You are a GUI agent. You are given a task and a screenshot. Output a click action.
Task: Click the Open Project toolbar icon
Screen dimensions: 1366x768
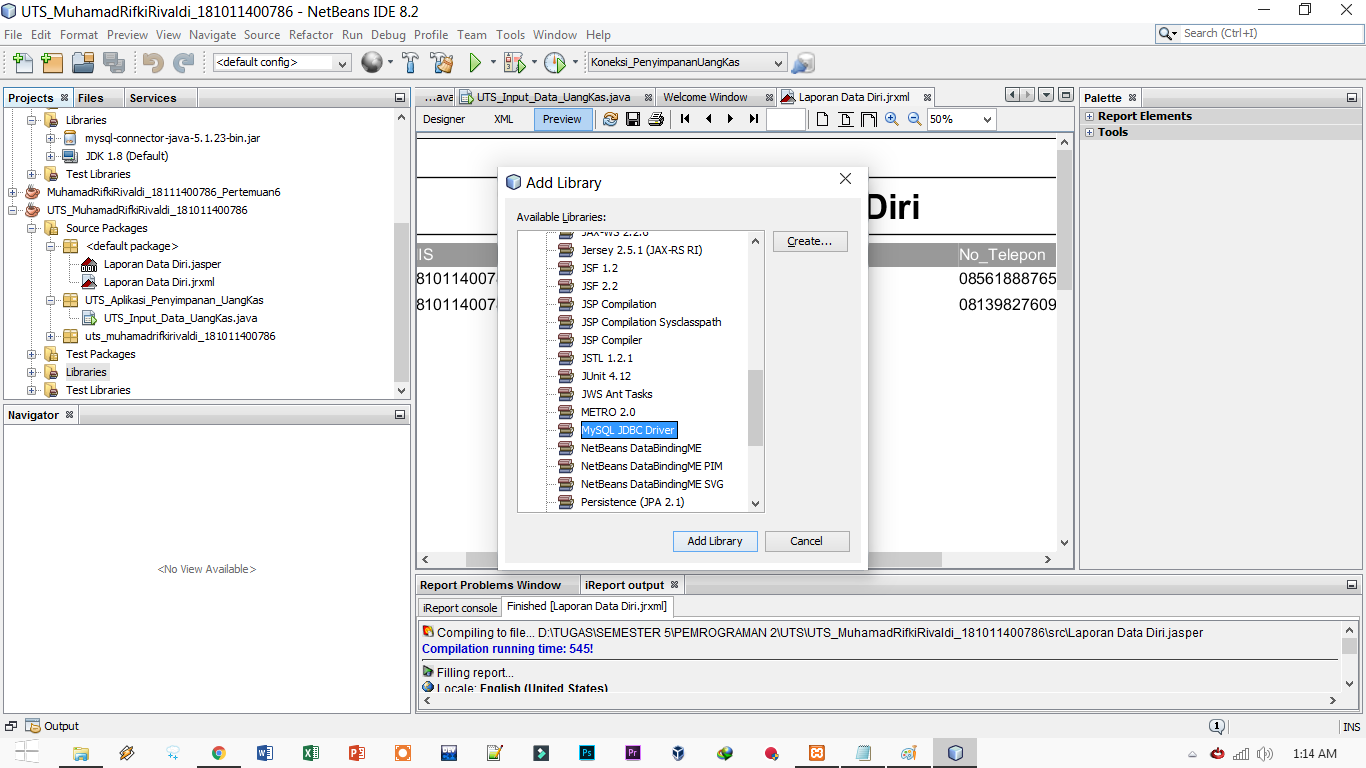(x=83, y=62)
